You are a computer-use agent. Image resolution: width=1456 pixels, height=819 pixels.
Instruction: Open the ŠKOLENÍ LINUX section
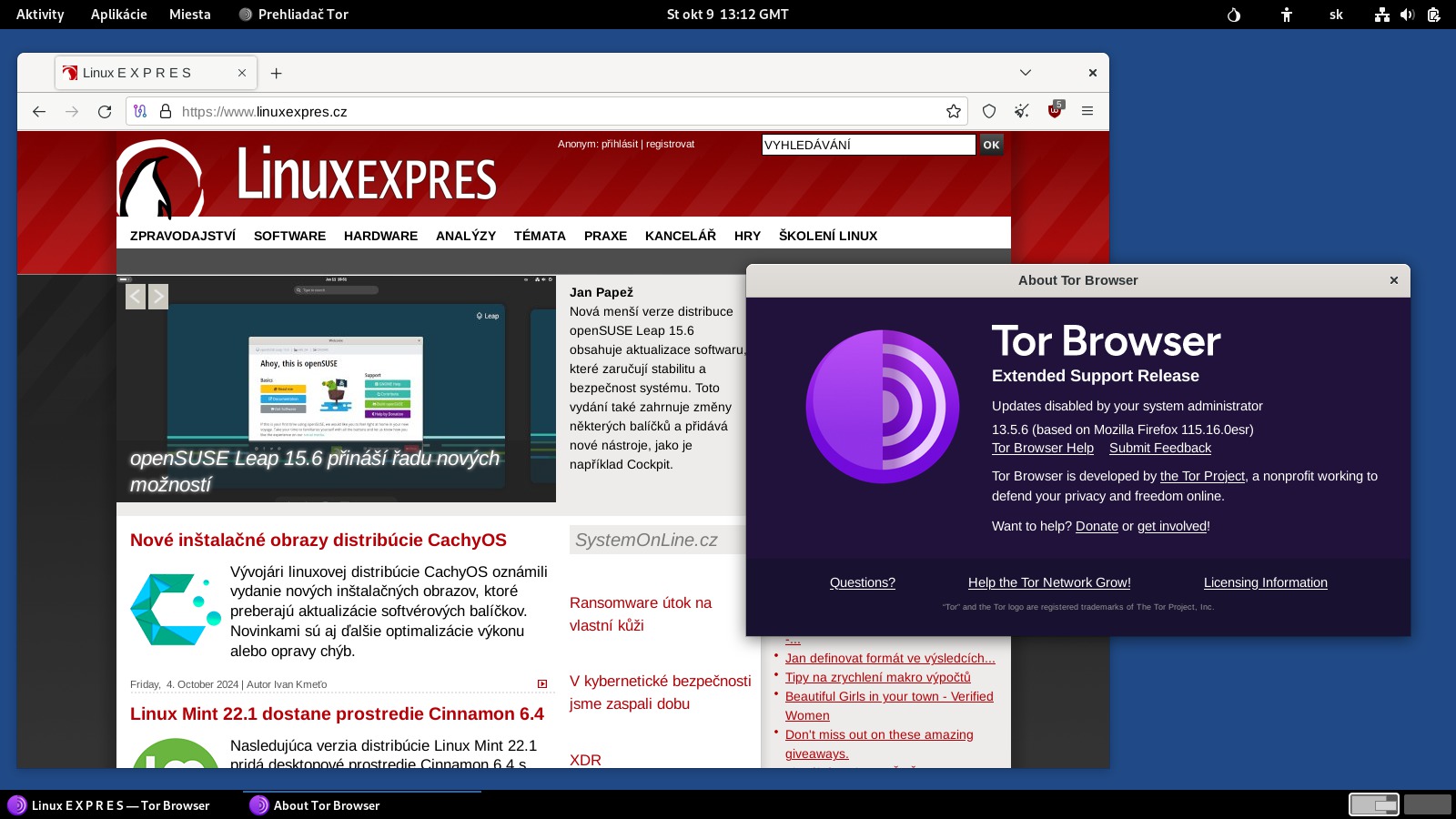coord(828,236)
